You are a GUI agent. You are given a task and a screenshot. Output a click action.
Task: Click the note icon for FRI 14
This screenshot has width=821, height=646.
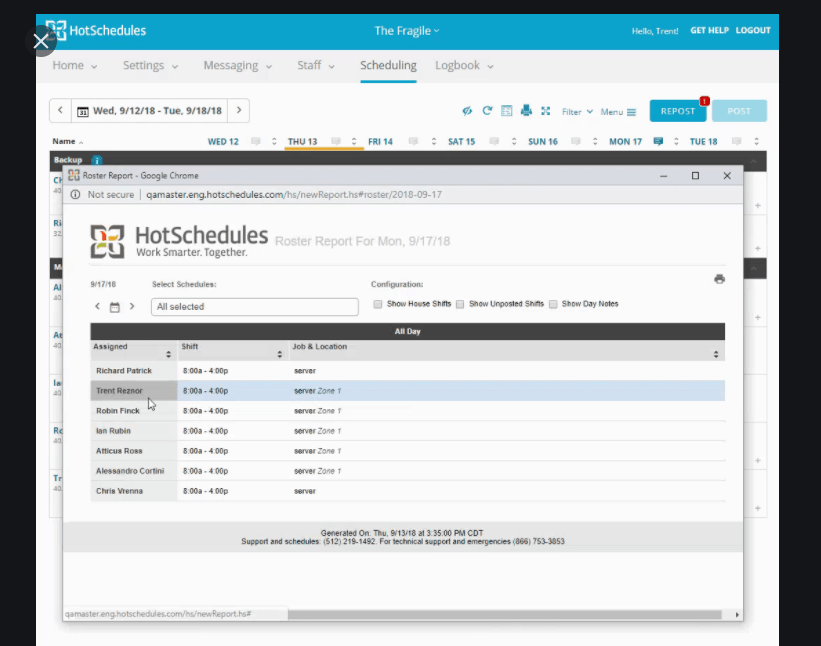413,141
